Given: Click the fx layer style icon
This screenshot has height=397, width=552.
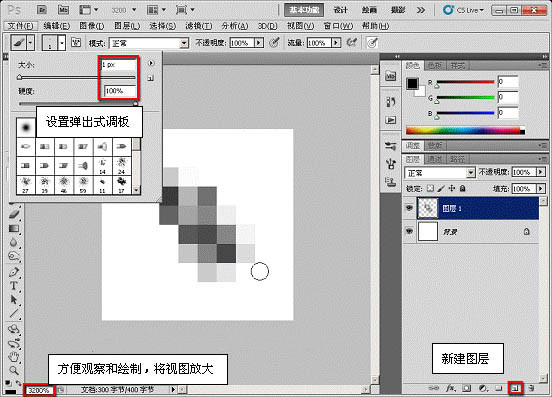Looking at the screenshot, I should point(450,388).
